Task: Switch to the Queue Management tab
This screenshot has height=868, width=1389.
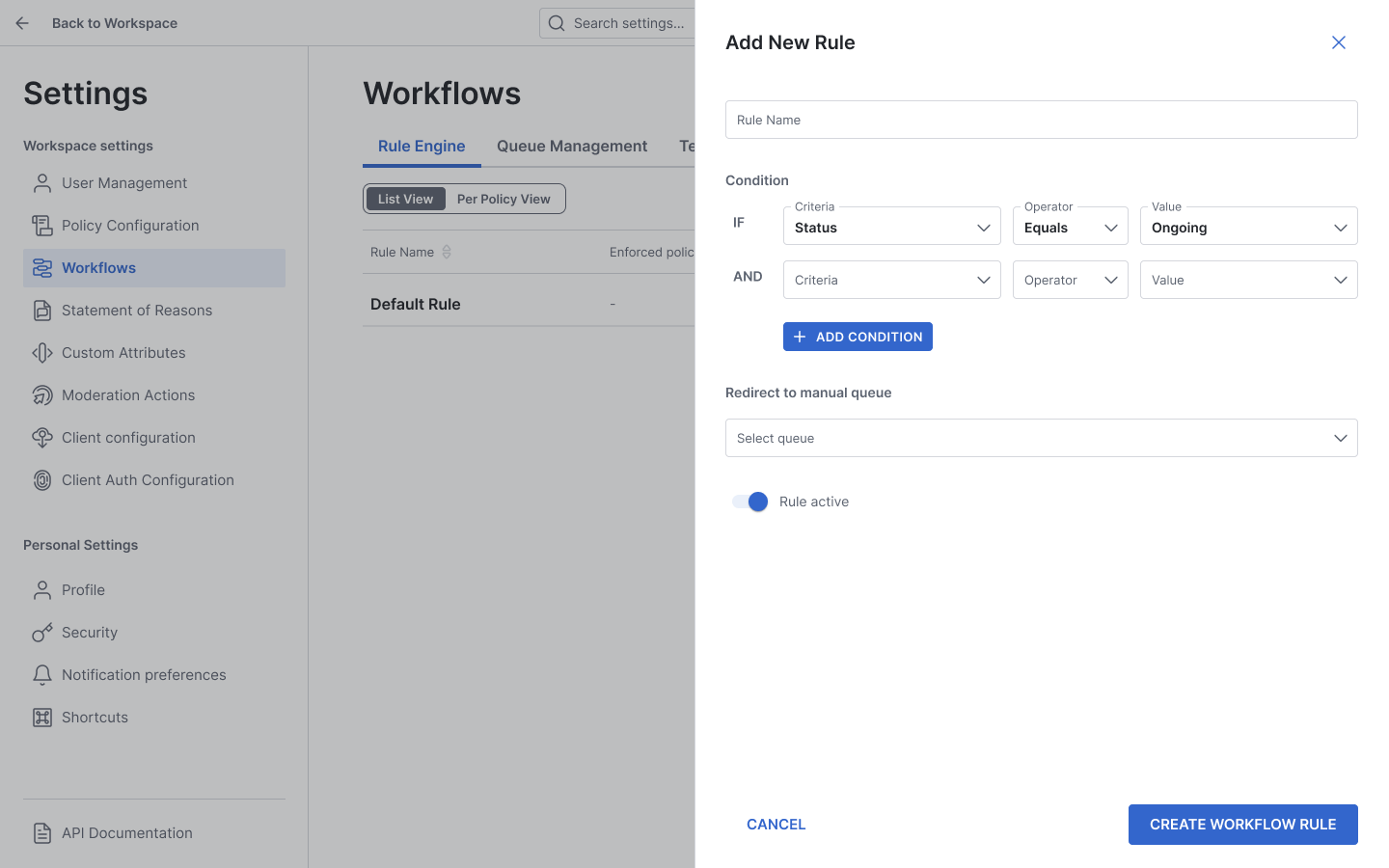Action: tap(572, 146)
